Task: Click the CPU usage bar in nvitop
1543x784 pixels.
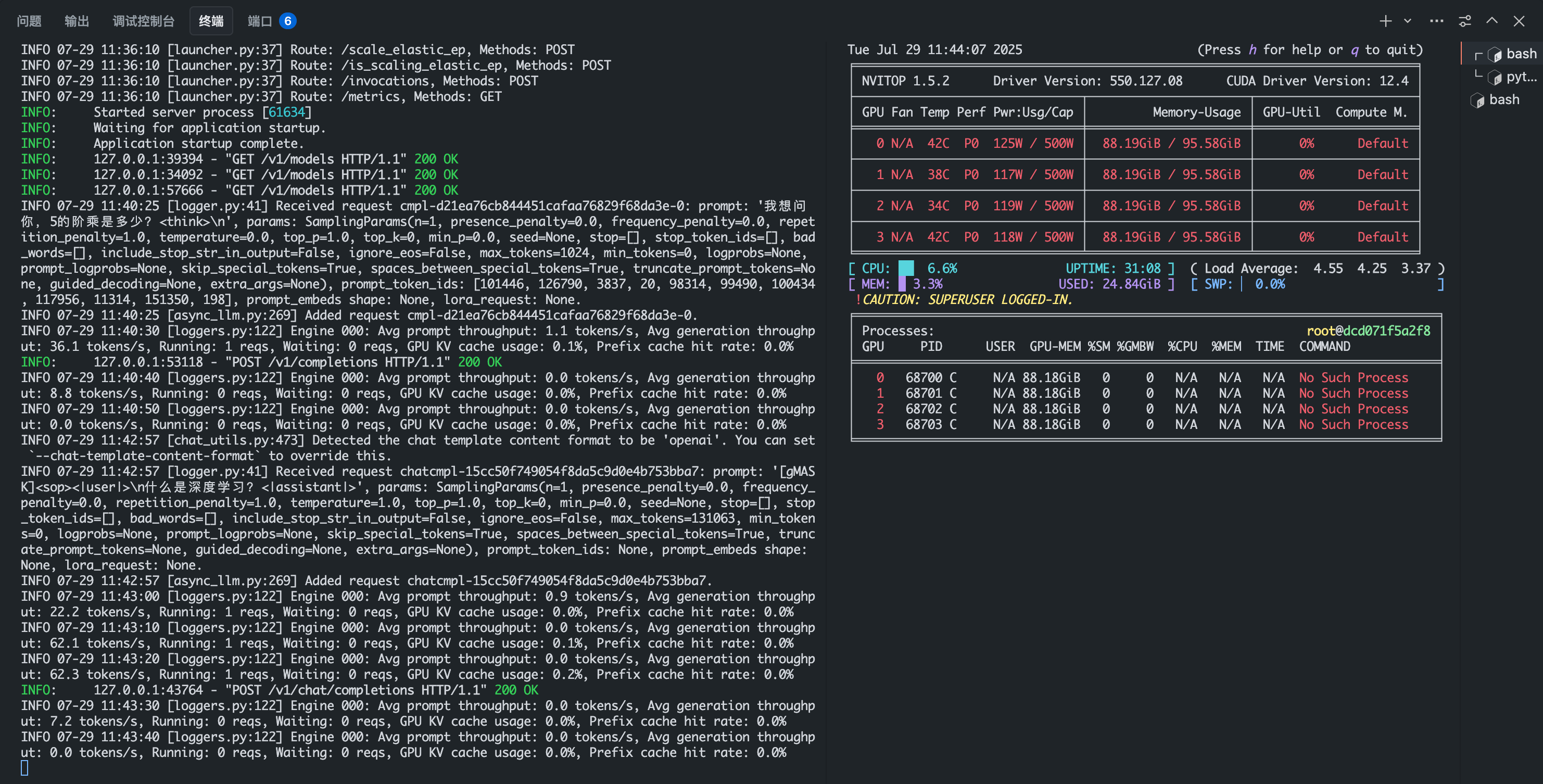Action: (x=906, y=268)
